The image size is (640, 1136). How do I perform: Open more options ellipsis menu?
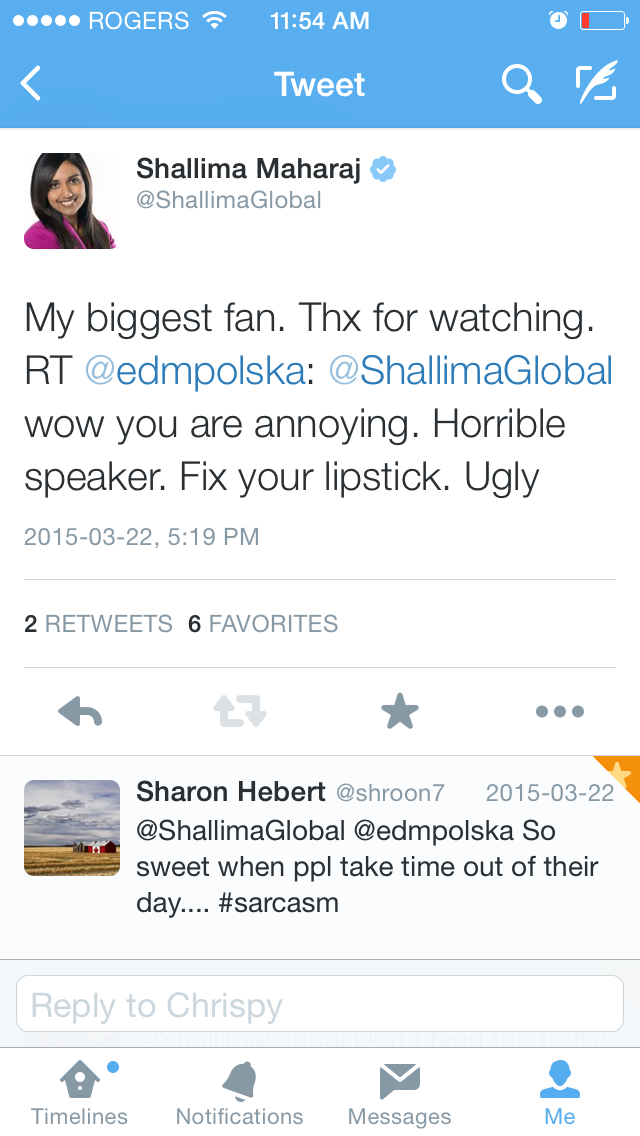point(559,712)
